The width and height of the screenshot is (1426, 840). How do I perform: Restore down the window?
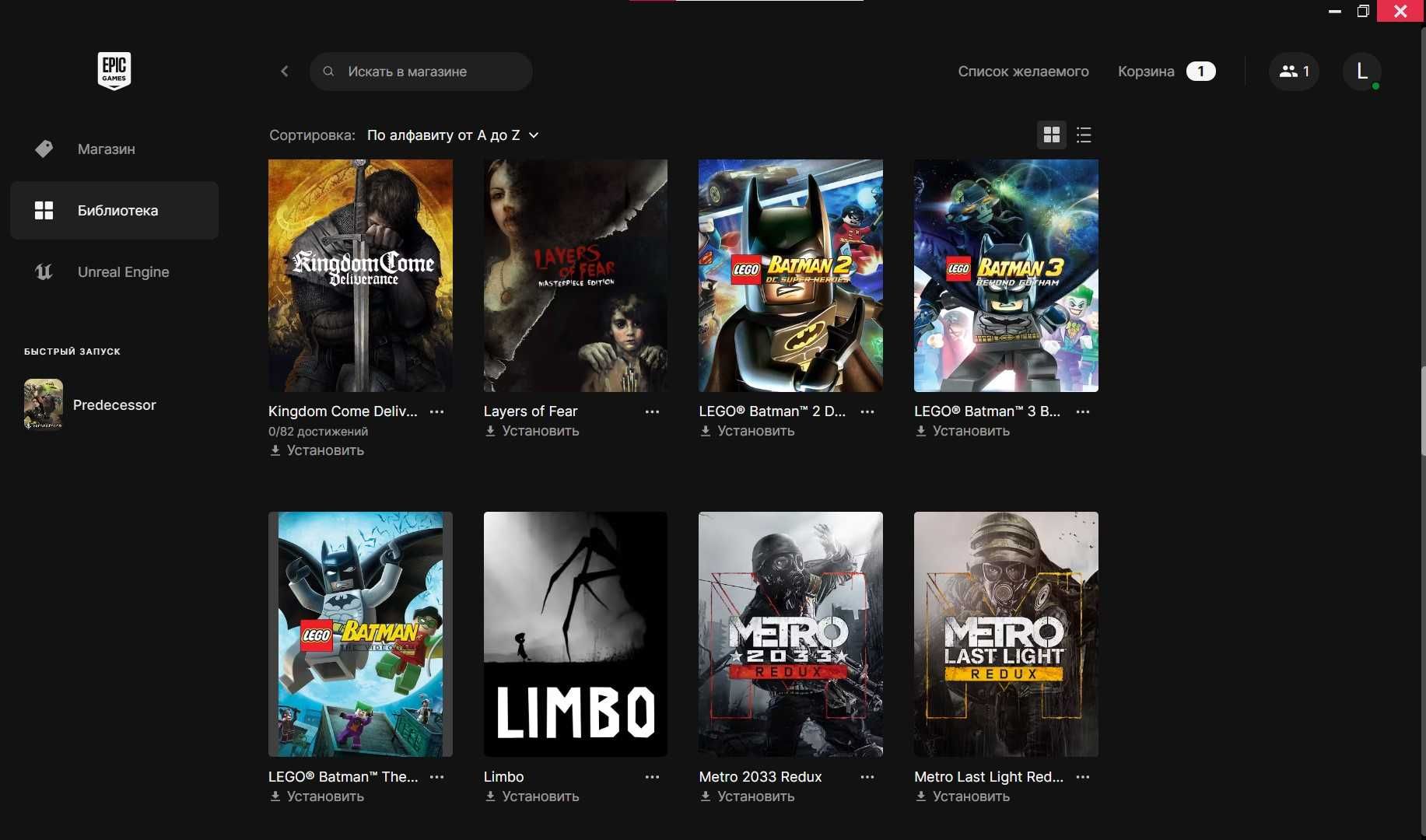1363,11
